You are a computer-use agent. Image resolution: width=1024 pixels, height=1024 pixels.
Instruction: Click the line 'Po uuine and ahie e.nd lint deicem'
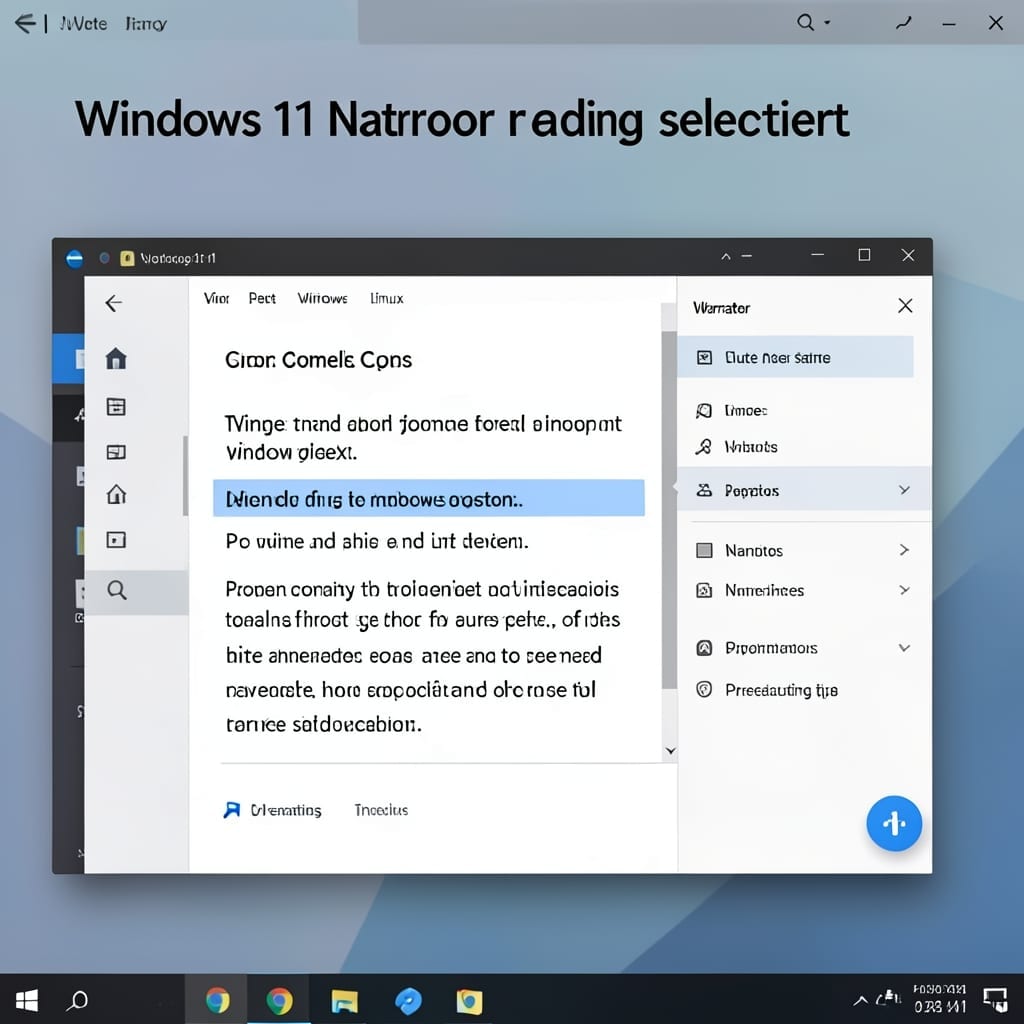tap(377, 541)
